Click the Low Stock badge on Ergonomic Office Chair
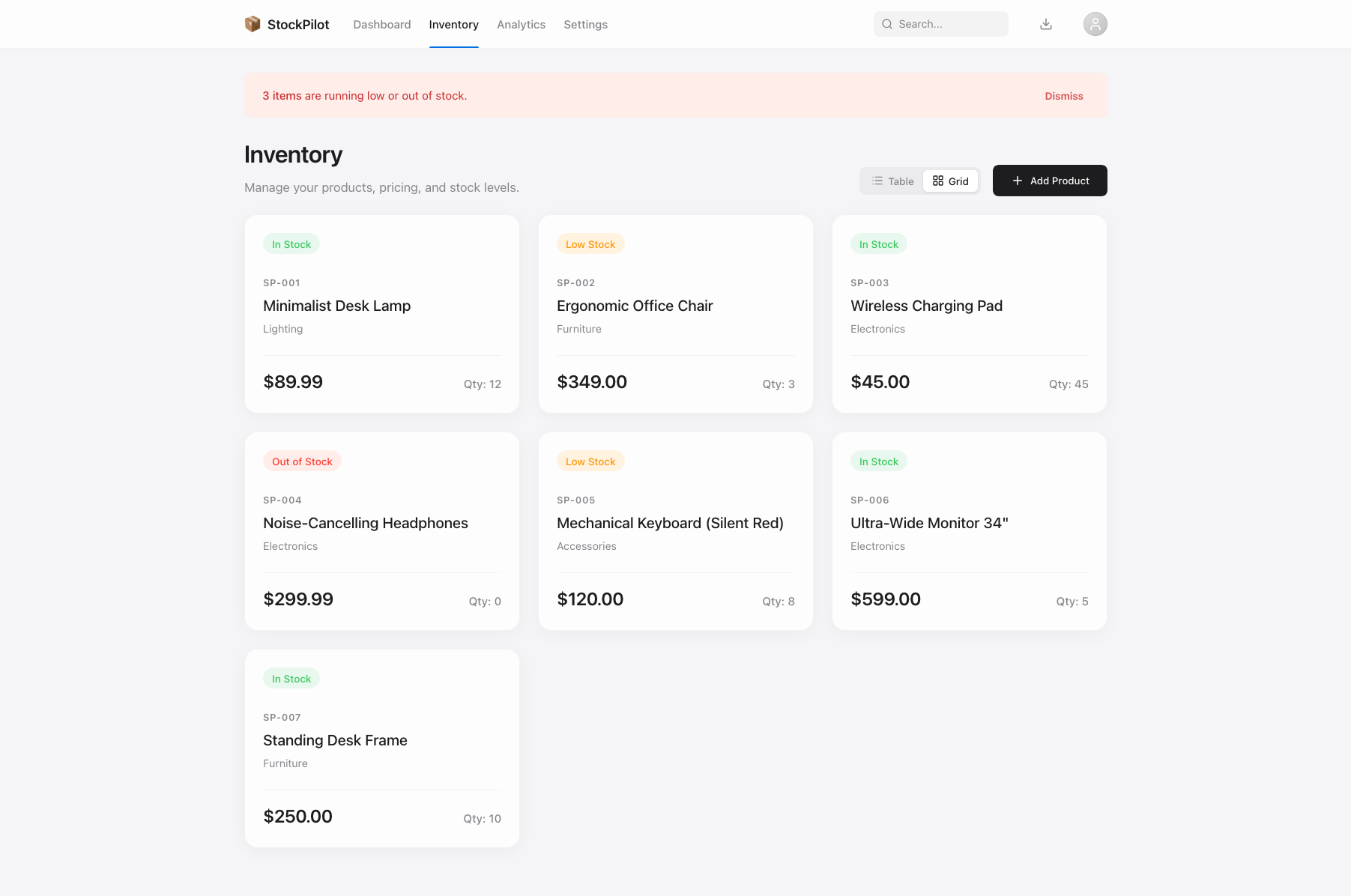Screen dimensions: 1351x896 click(x=590, y=243)
